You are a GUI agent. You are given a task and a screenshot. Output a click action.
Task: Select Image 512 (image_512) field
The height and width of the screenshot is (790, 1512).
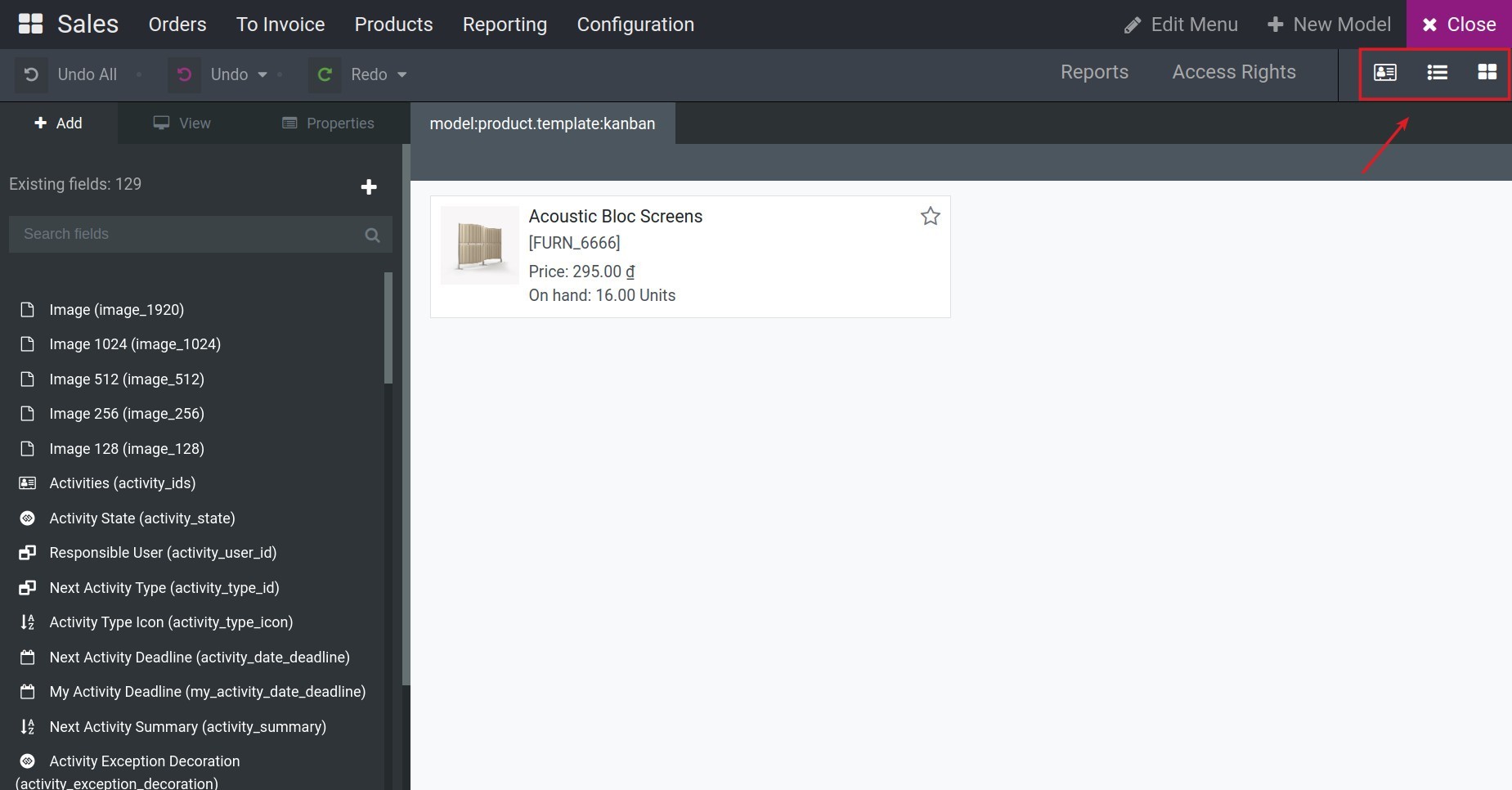tap(127, 379)
